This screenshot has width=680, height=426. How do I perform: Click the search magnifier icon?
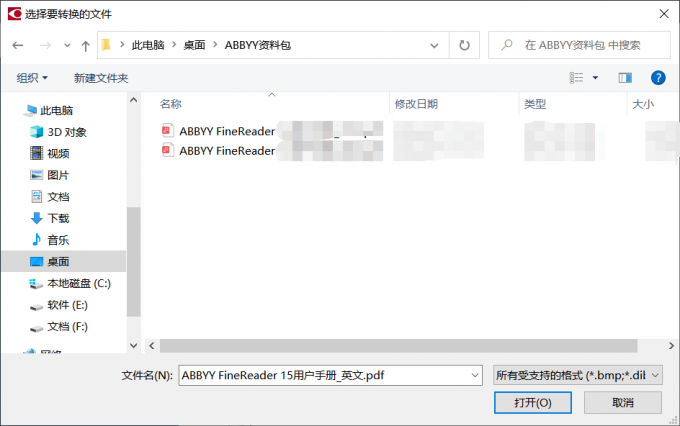[507, 45]
